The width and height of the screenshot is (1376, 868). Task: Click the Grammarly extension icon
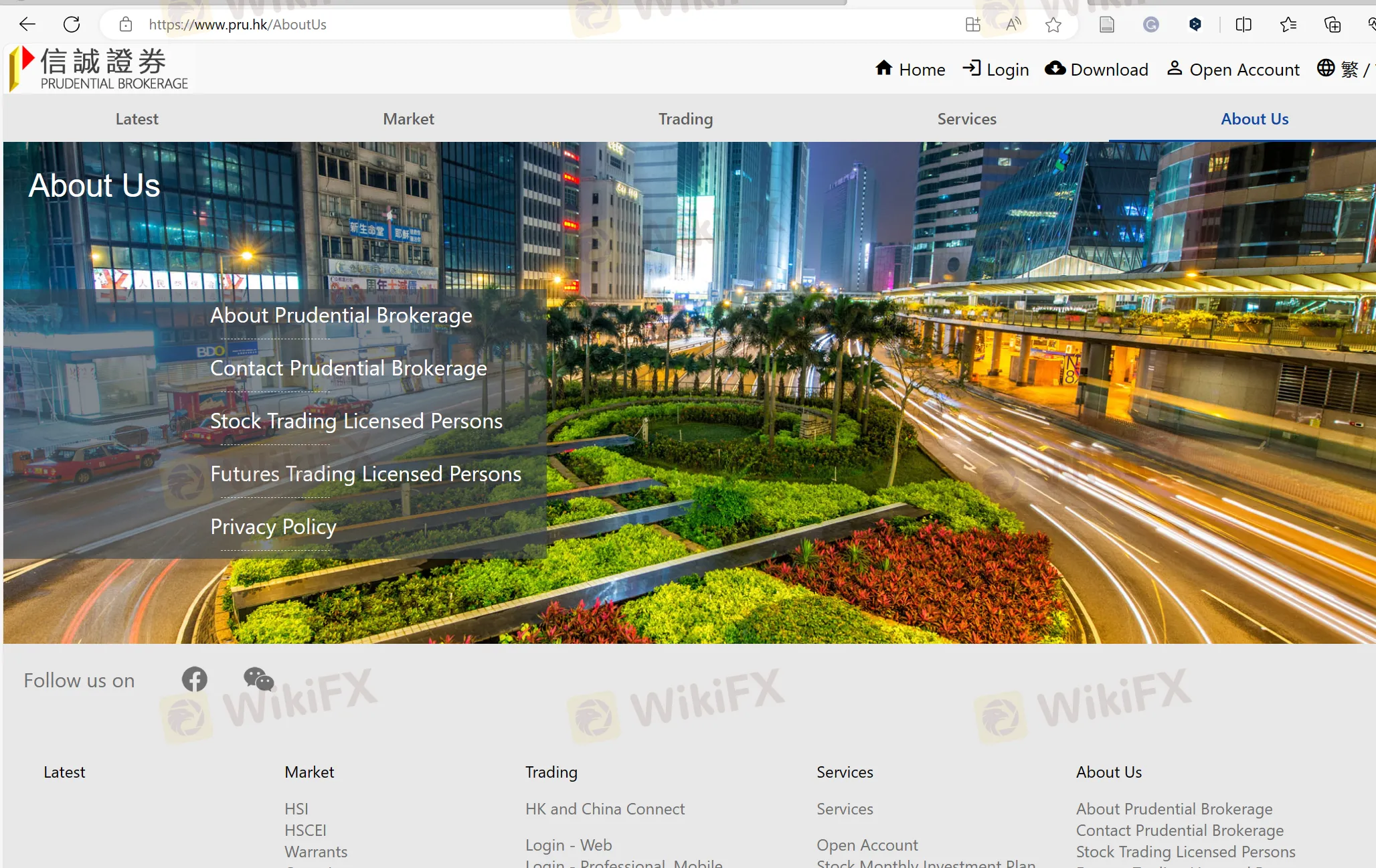click(x=1150, y=25)
